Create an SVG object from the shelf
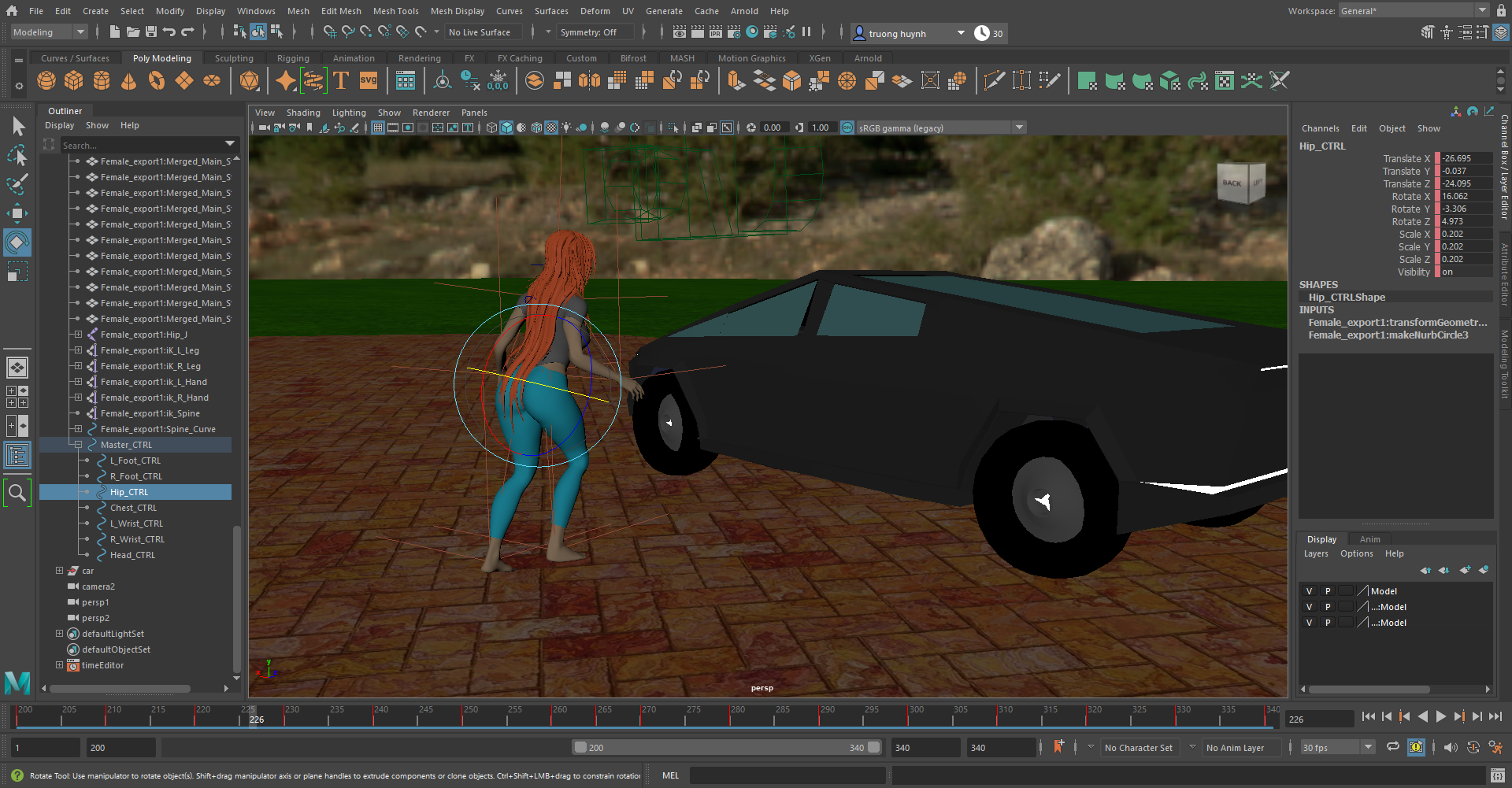1512x788 pixels. (x=368, y=80)
